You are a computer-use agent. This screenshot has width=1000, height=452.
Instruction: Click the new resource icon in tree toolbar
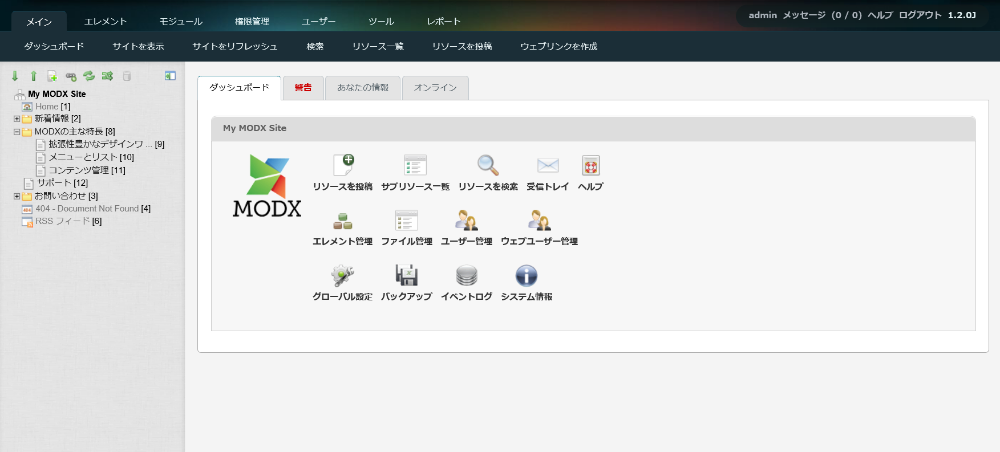click(x=52, y=76)
